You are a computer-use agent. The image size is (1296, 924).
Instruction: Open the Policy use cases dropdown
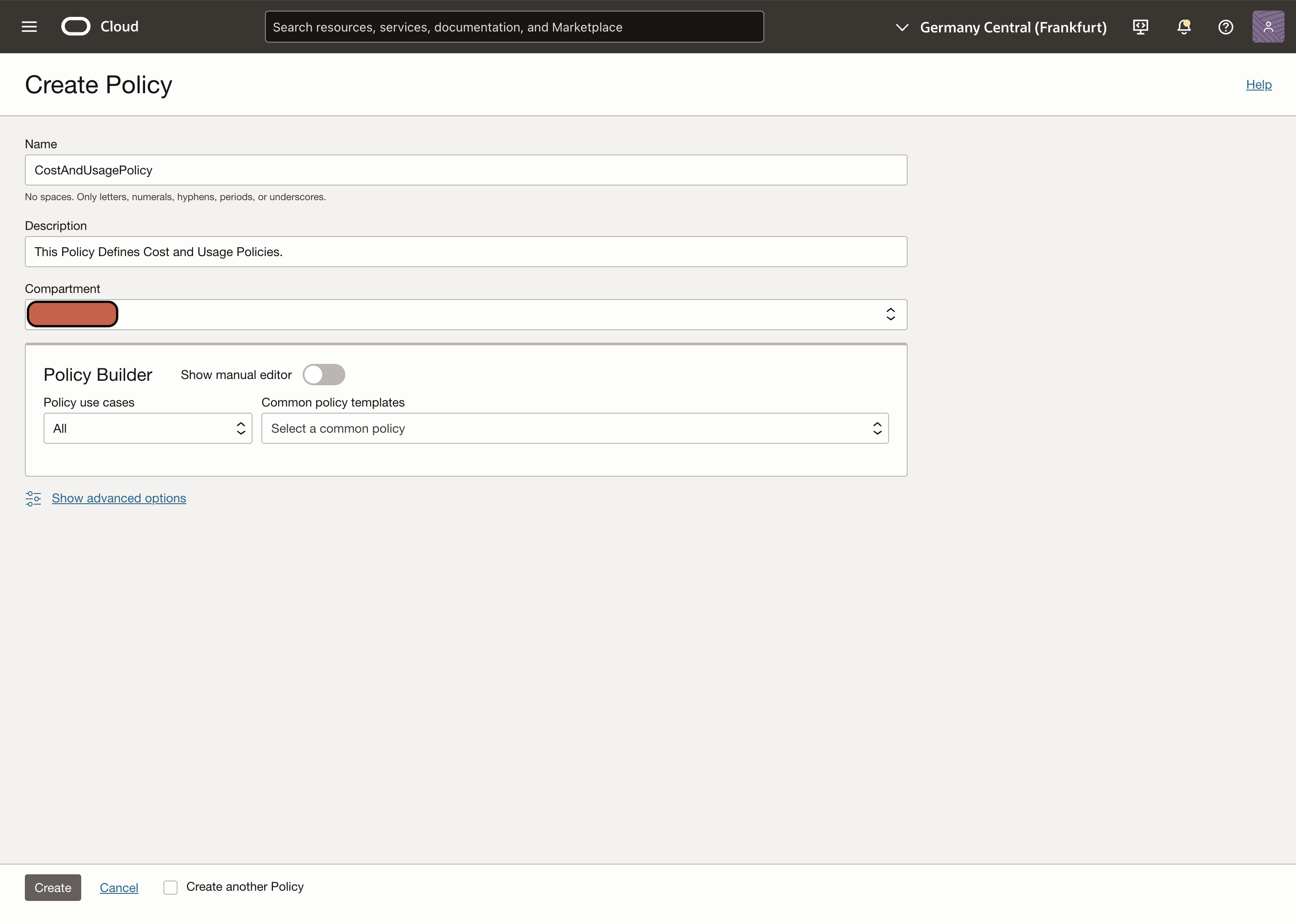click(148, 428)
